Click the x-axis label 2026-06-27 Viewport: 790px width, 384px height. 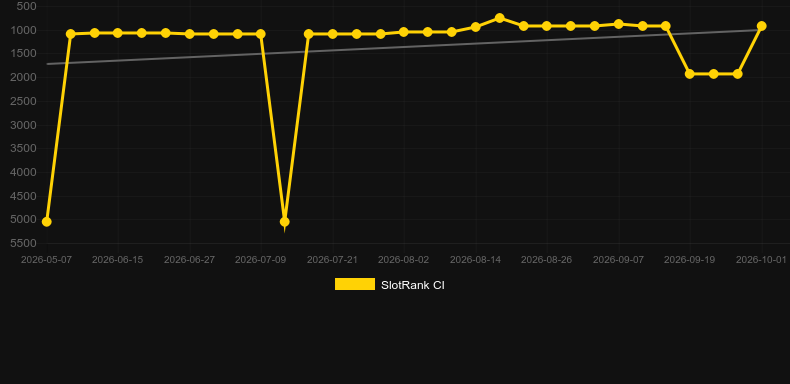[x=189, y=260]
